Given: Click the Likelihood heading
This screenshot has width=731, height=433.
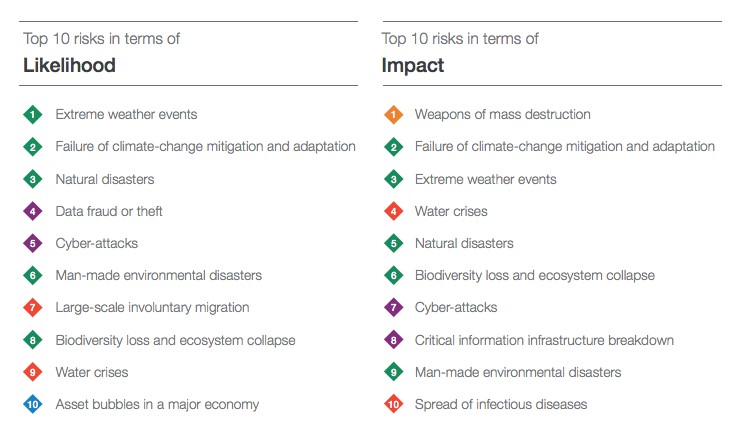Looking at the screenshot, I should 70,66.
